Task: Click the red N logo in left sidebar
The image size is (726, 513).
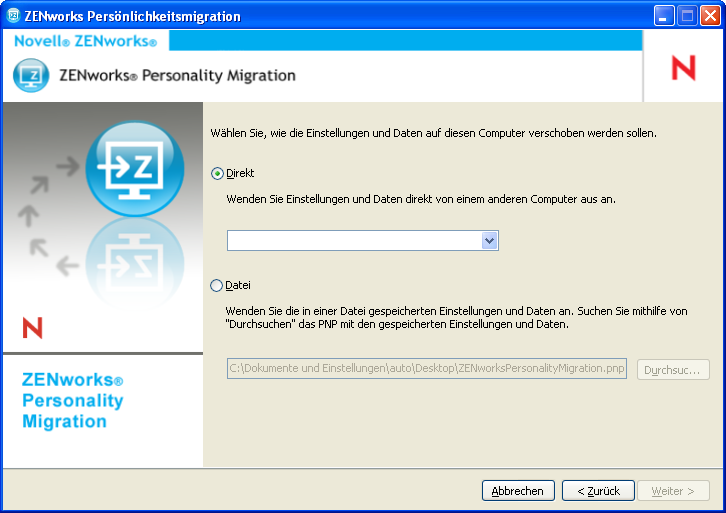Action: pos(32,328)
